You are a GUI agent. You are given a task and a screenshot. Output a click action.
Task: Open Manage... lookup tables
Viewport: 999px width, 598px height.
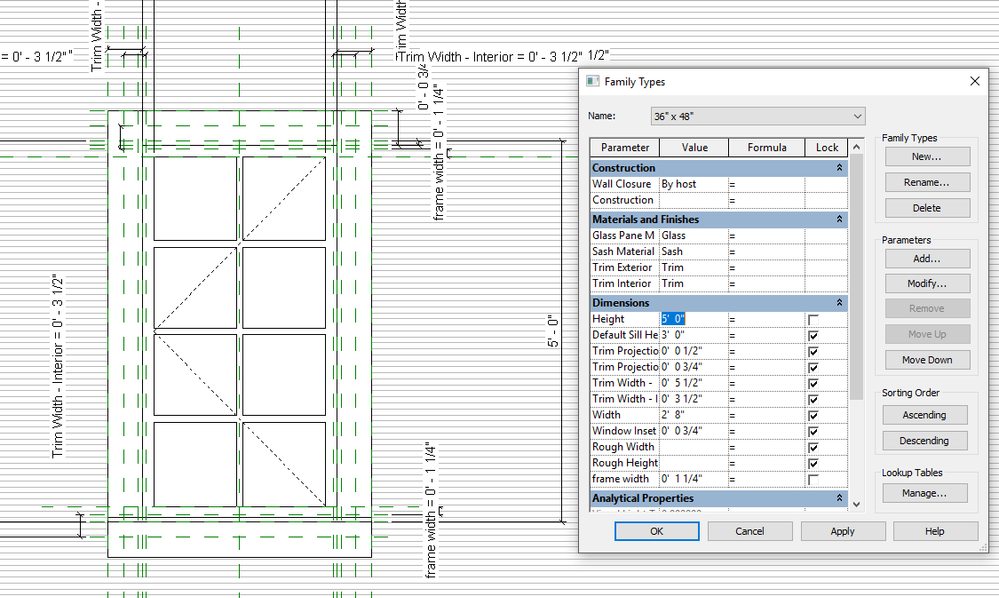[x=924, y=493]
